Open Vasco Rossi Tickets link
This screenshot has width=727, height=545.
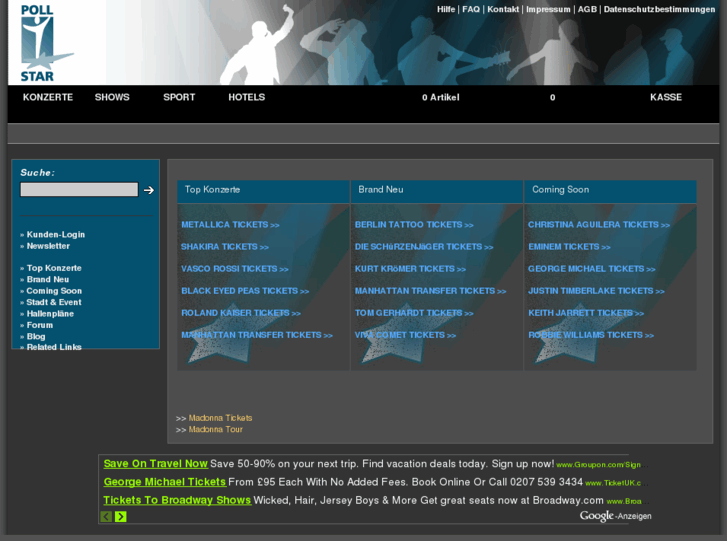pyautogui.click(x=235, y=269)
